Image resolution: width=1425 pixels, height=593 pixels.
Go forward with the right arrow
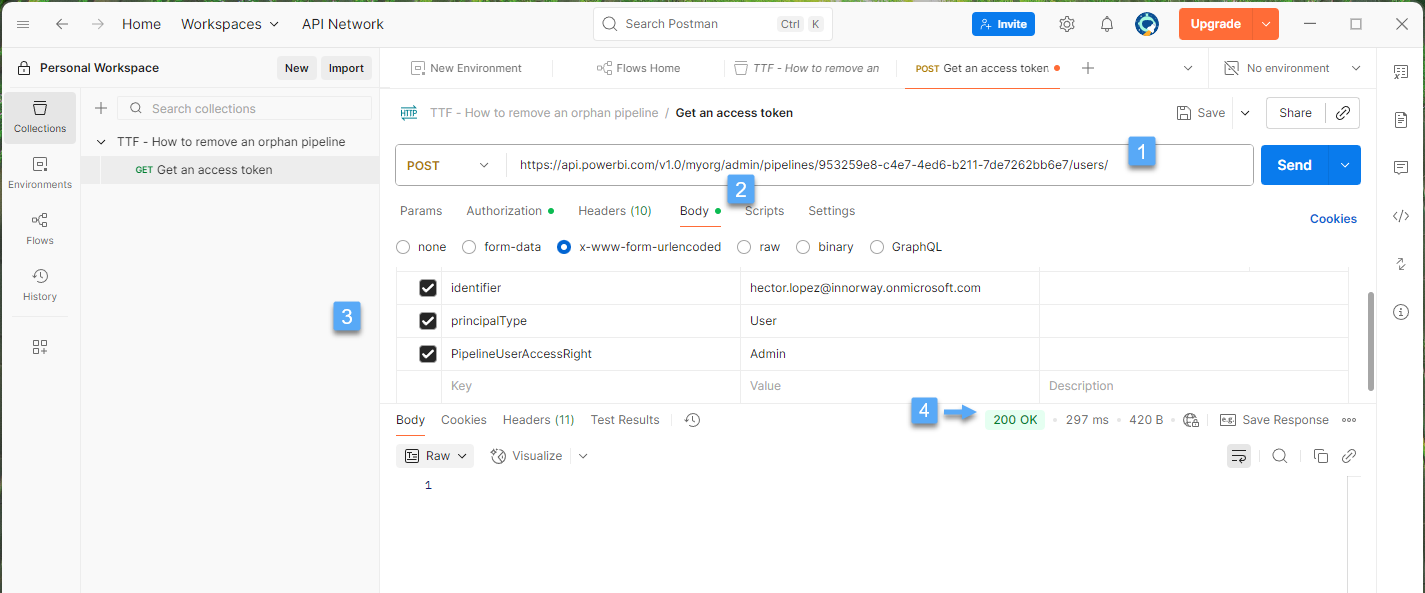click(98, 24)
